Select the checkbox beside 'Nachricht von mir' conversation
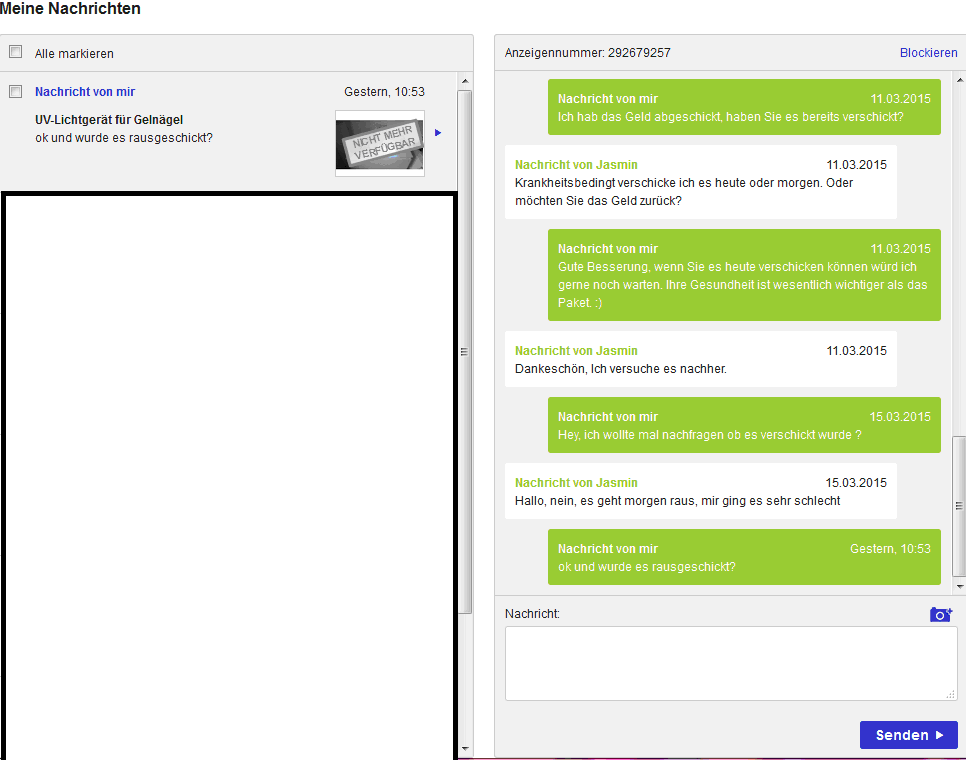Viewport: 970px width, 760px height. (x=16, y=91)
